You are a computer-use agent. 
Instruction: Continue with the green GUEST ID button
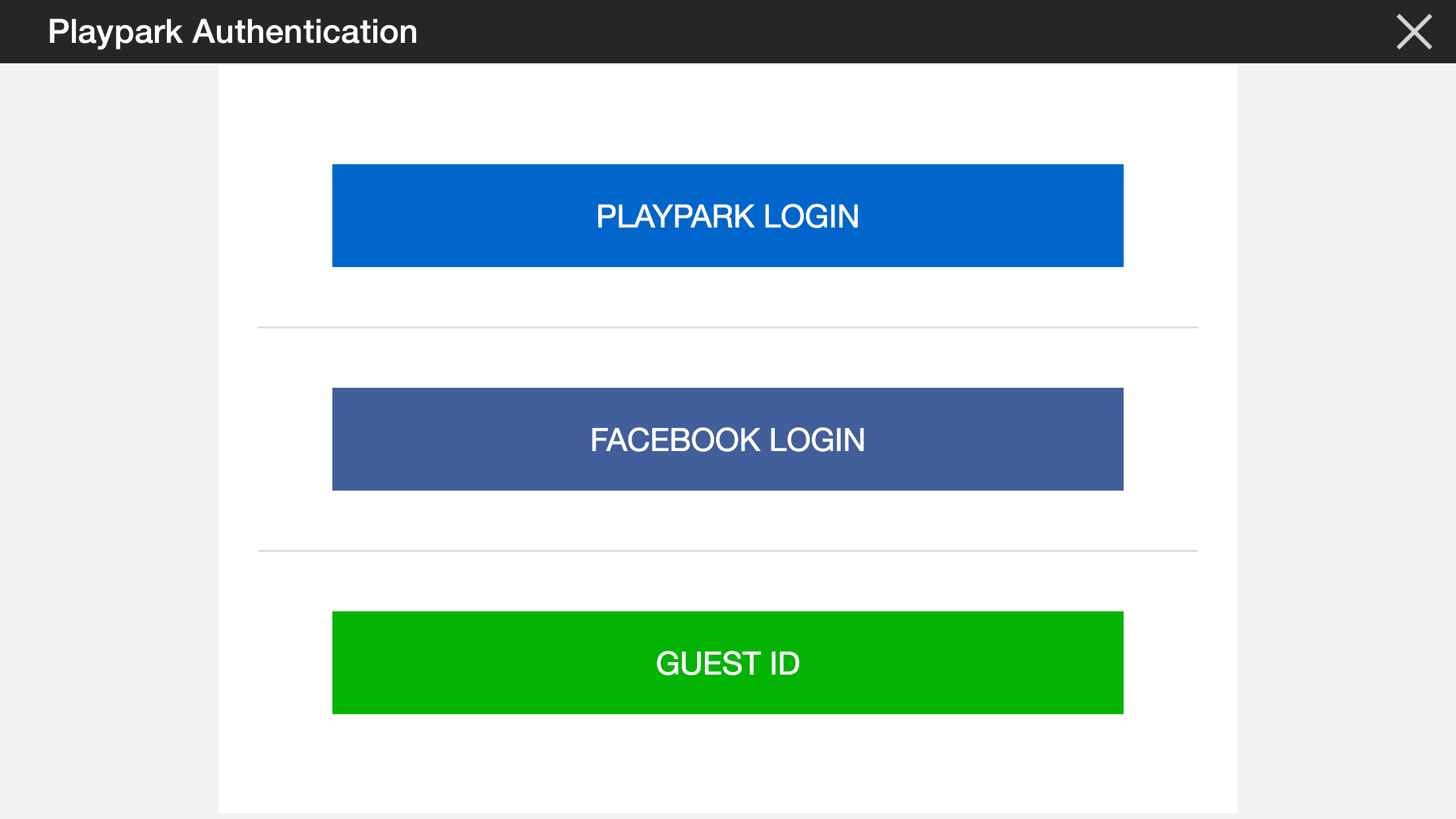pyautogui.click(x=727, y=663)
